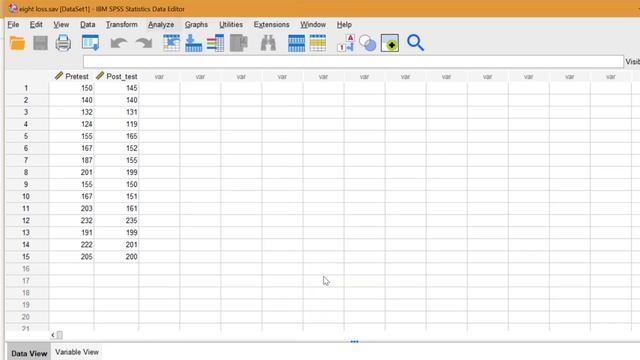
Task: Click Post_test cell with value 119
Action: 116,124
